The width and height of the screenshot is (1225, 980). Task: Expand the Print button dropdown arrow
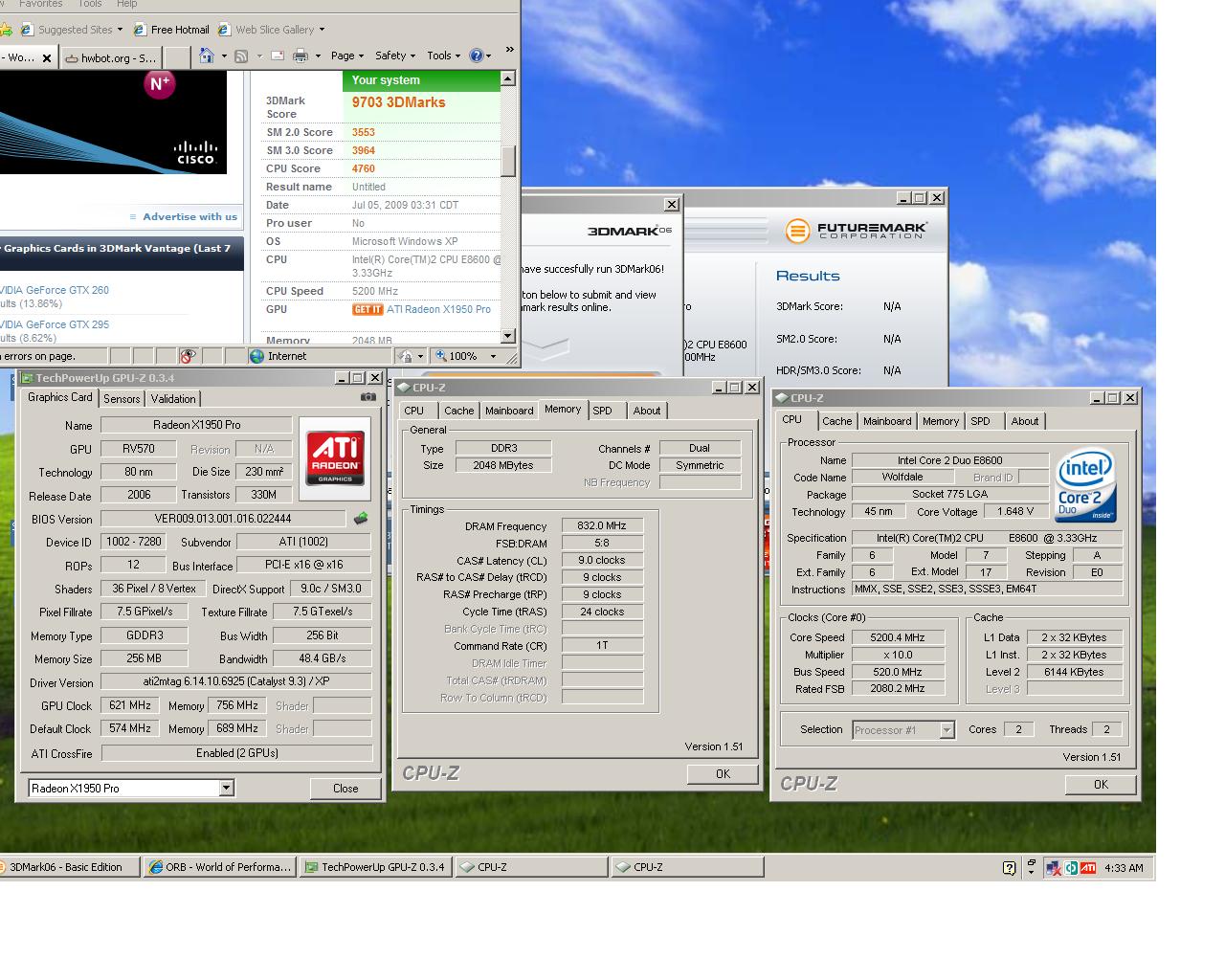tap(318, 56)
